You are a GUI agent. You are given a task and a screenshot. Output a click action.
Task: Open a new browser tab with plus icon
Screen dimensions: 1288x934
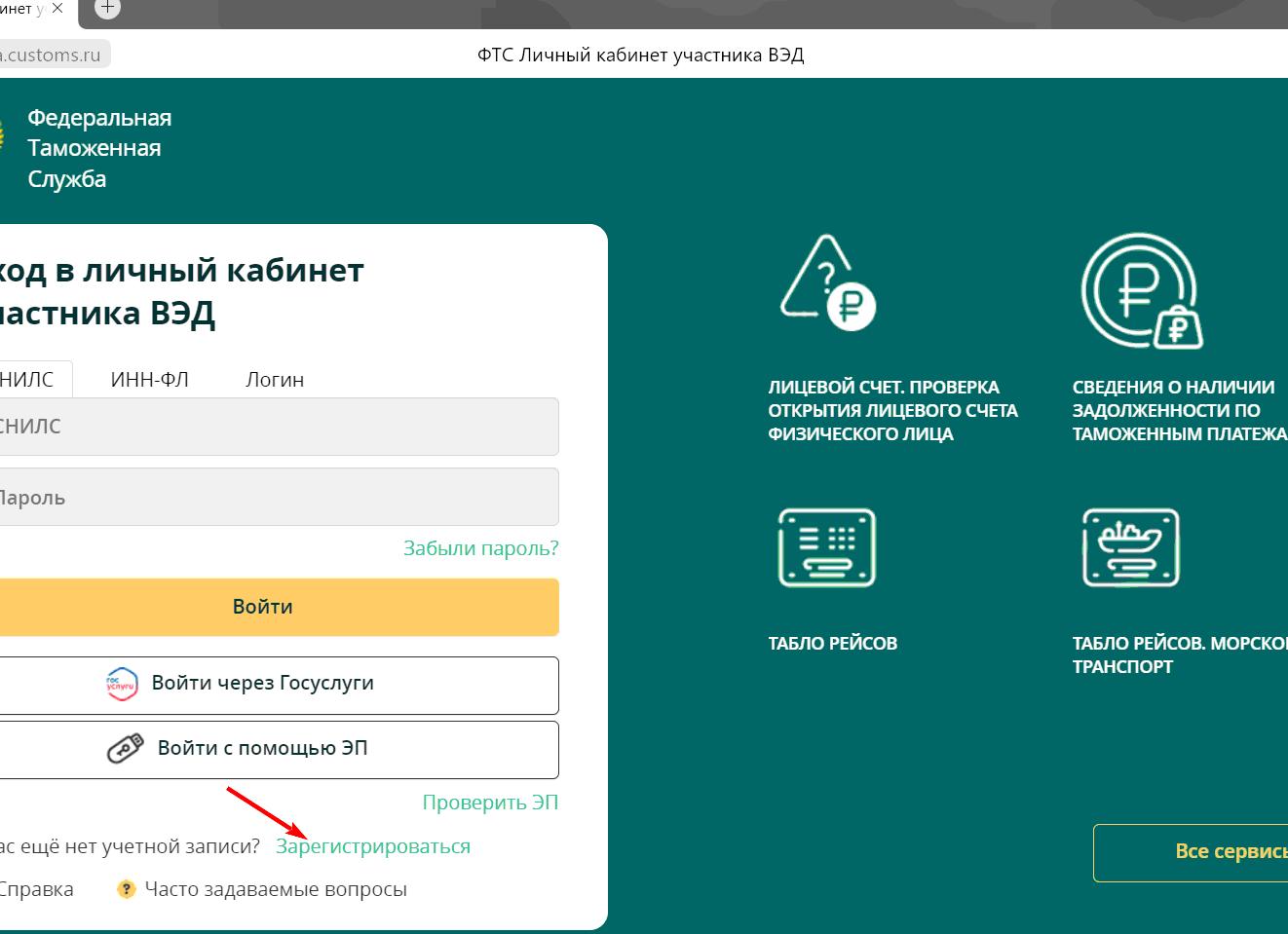click(x=107, y=8)
